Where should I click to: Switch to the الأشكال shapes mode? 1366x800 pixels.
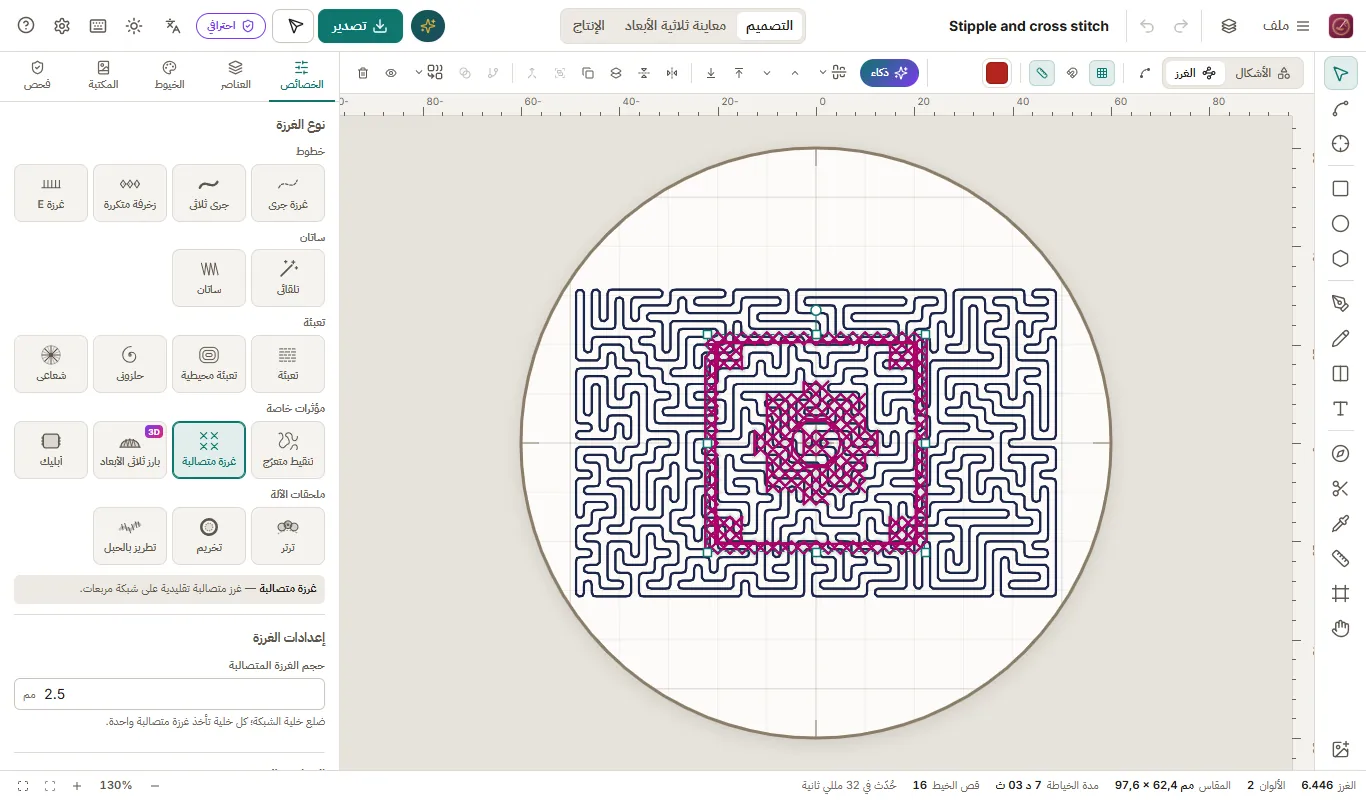1263,73
